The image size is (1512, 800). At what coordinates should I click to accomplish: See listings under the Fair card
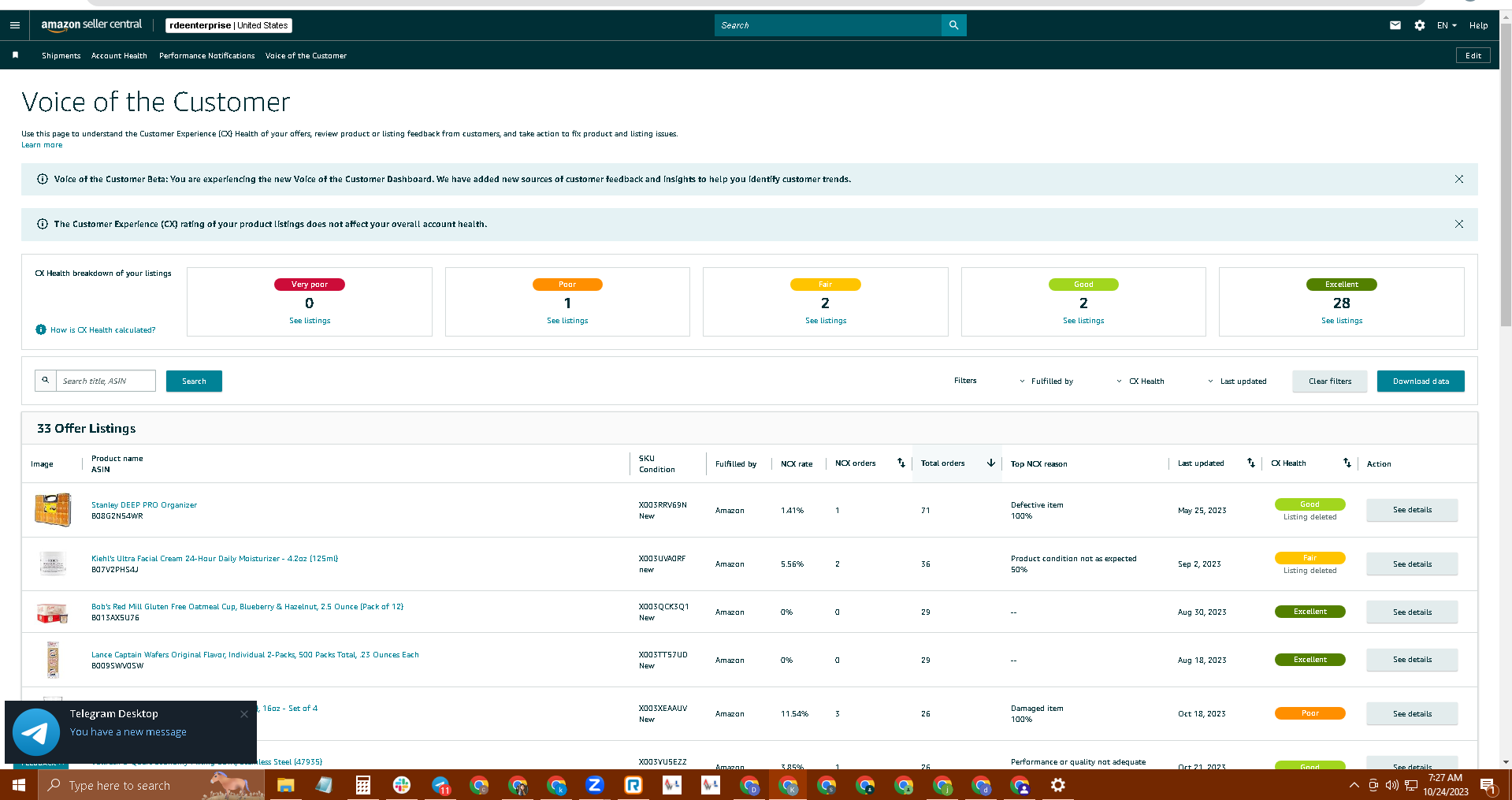826,321
